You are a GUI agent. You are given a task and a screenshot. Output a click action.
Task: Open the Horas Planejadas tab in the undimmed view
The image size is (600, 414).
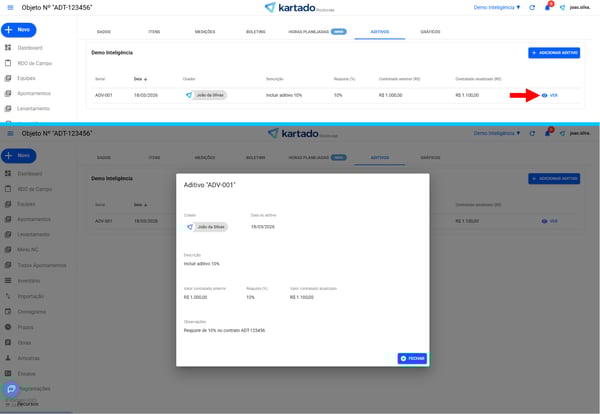click(317, 32)
